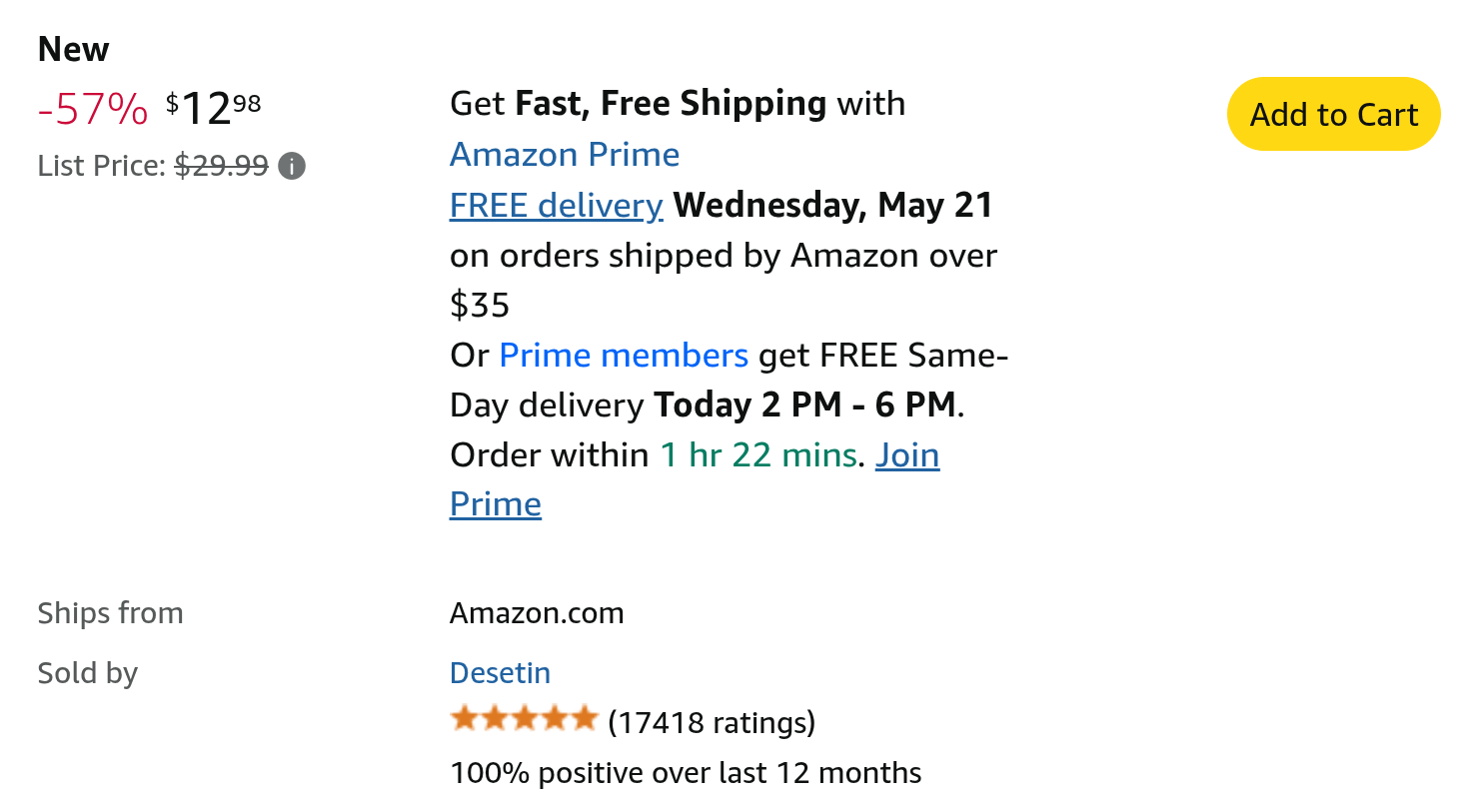Click the Amazon.com shipper name
Image resolution: width=1473 pixels, height=812 pixels.
click(537, 613)
